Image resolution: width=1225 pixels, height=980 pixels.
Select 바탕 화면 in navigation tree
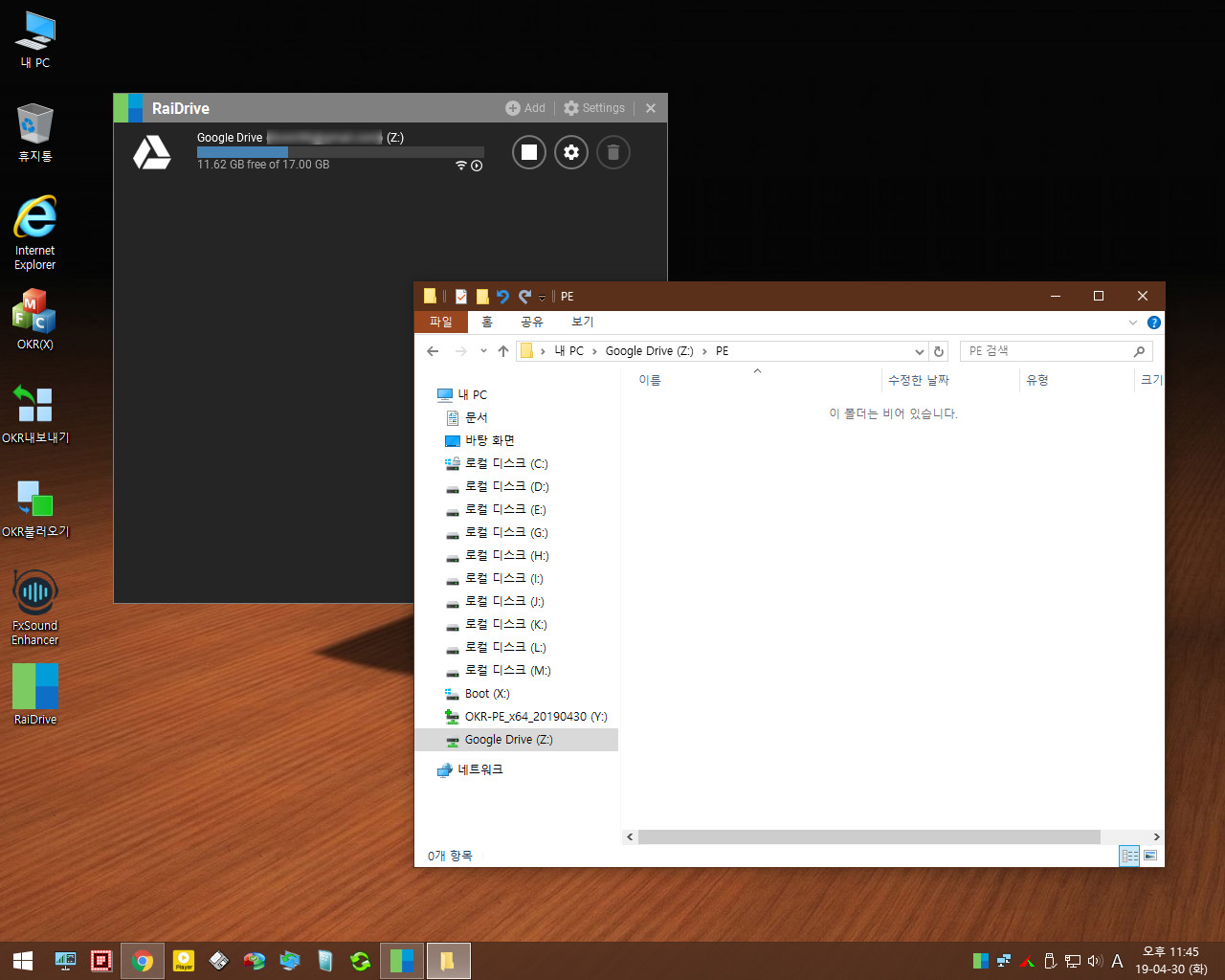tap(479, 441)
